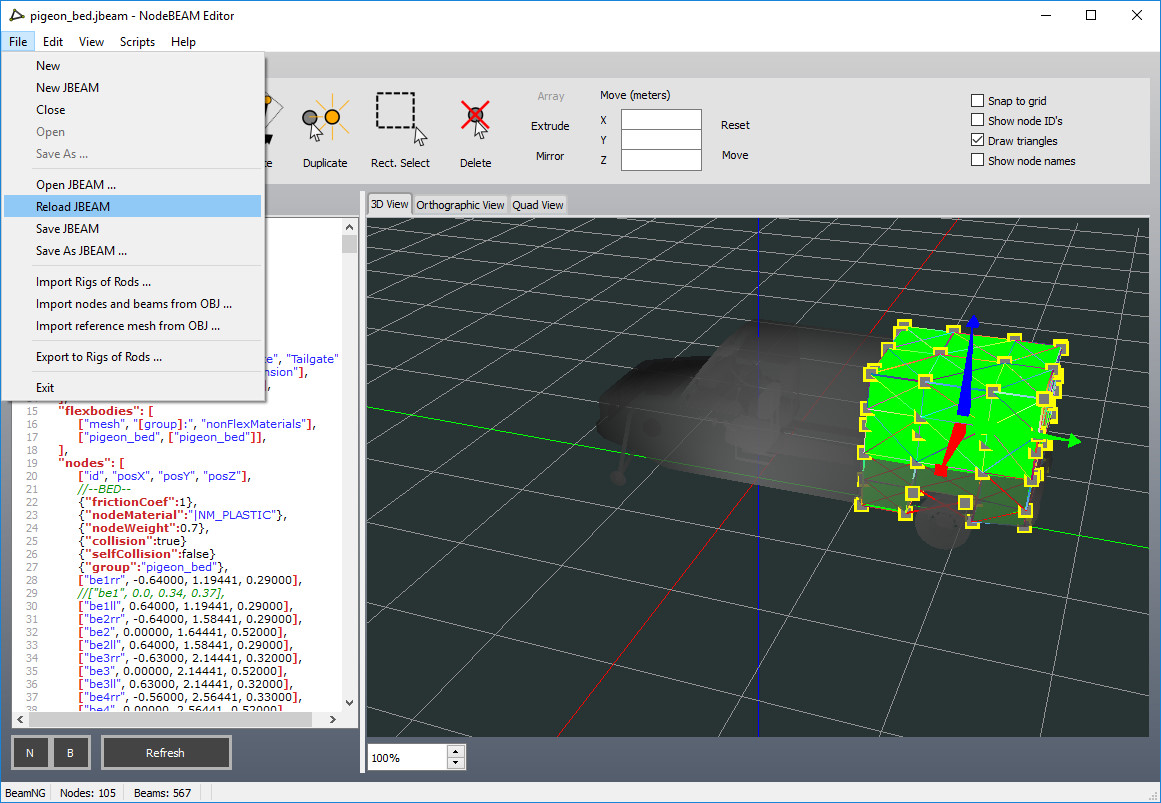
Task: Select Save As JBEAM ... entry
Action: (x=133, y=251)
